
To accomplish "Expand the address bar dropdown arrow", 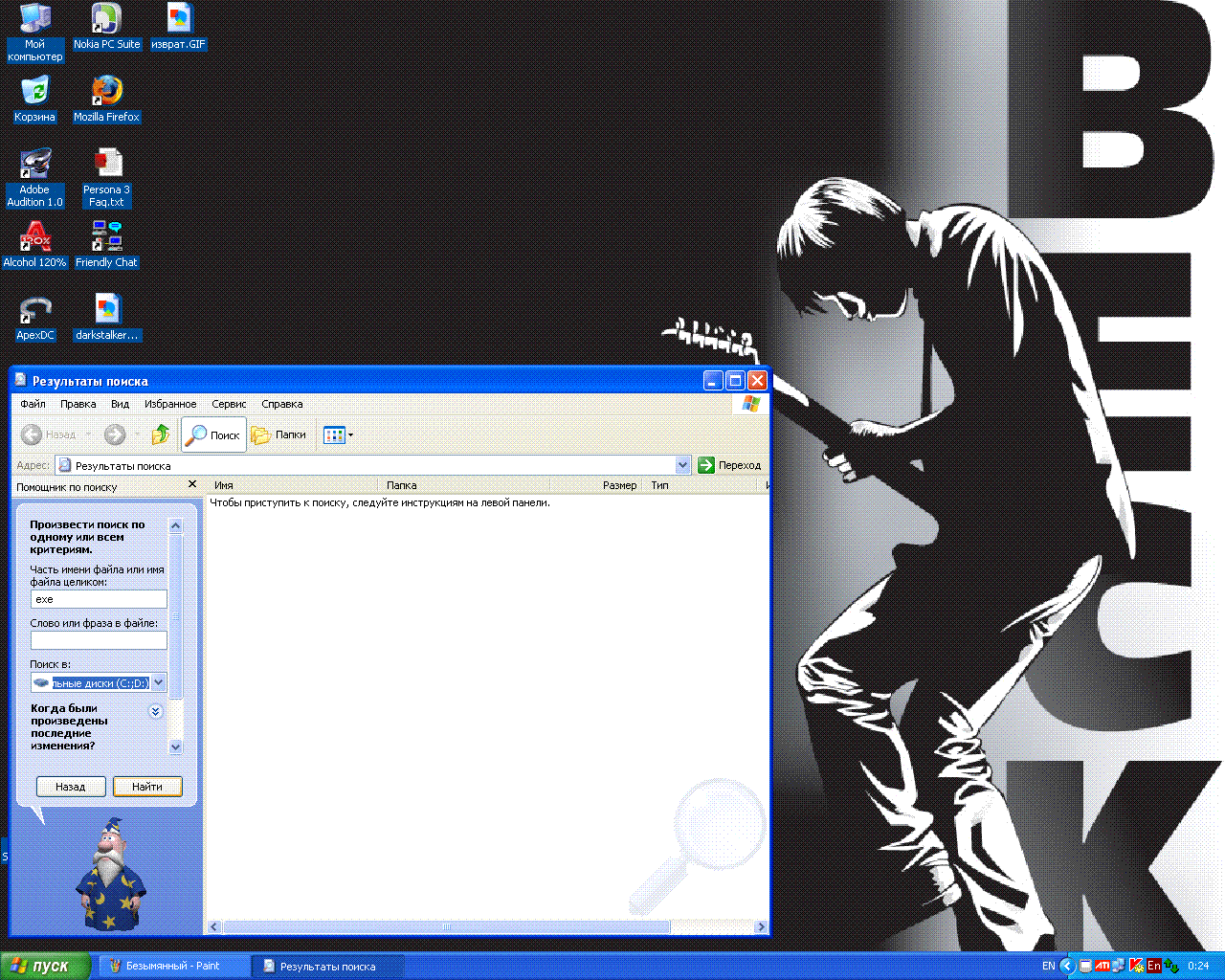I will 682,465.
